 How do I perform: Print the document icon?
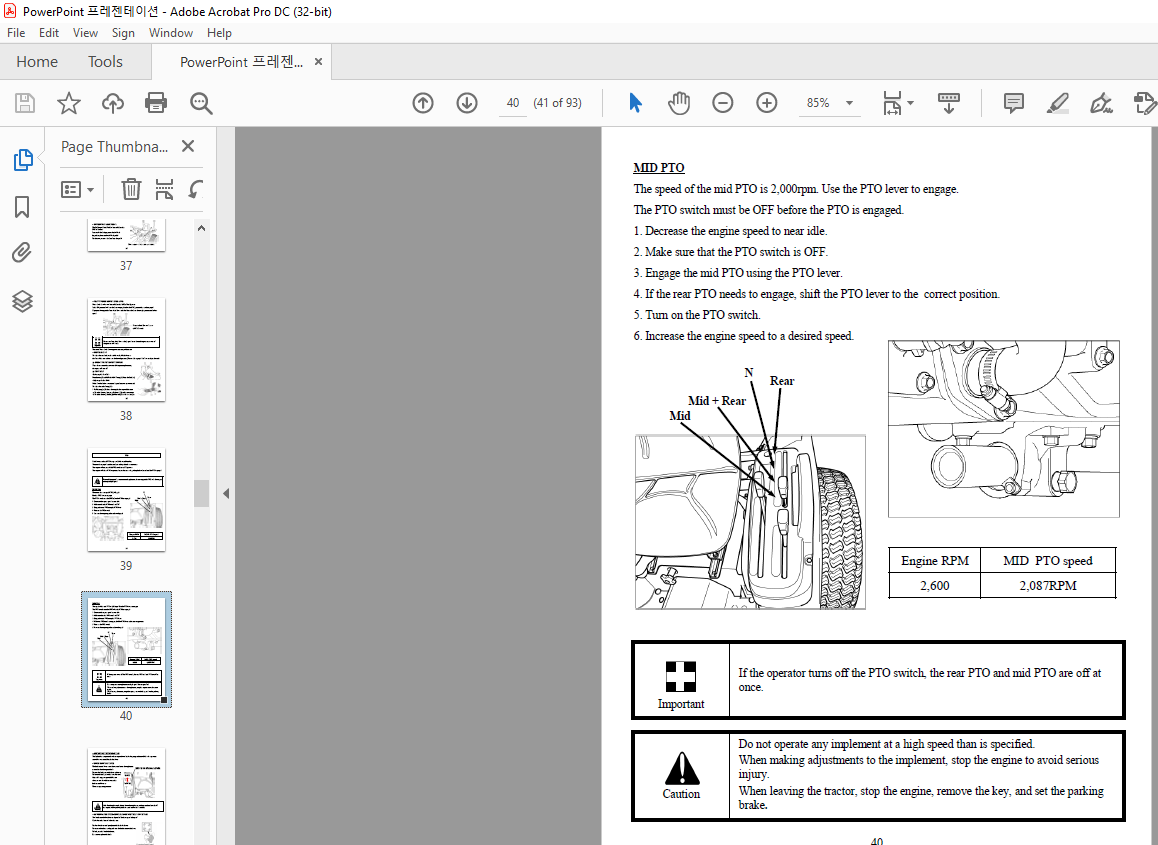click(156, 103)
